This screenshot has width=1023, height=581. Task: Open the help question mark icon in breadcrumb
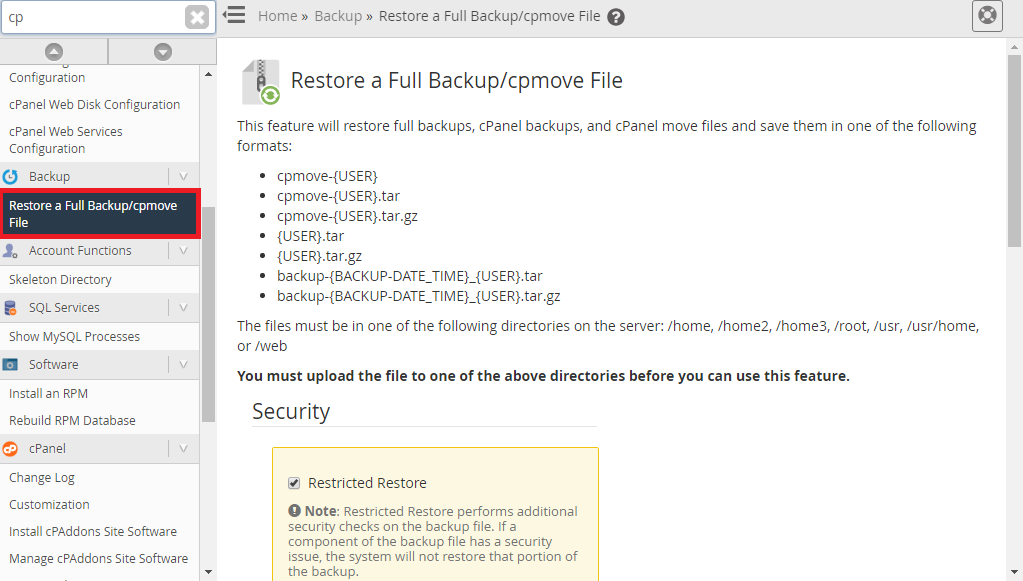coord(616,17)
